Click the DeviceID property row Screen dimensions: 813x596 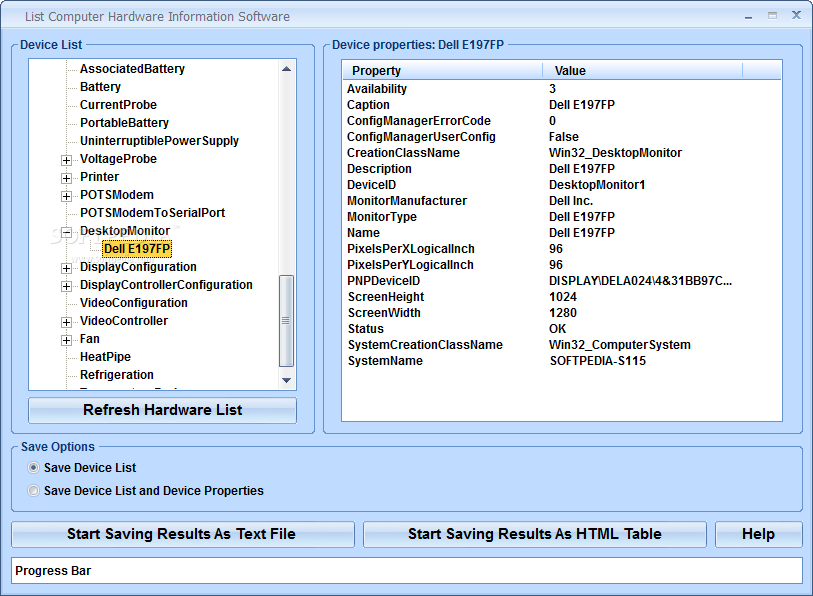[562, 185]
